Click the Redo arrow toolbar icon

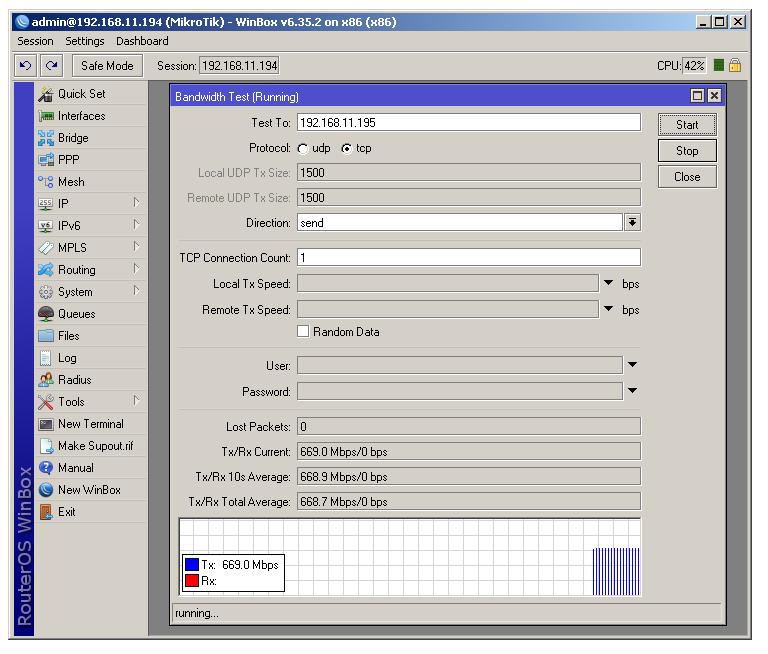click(x=52, y=66)
